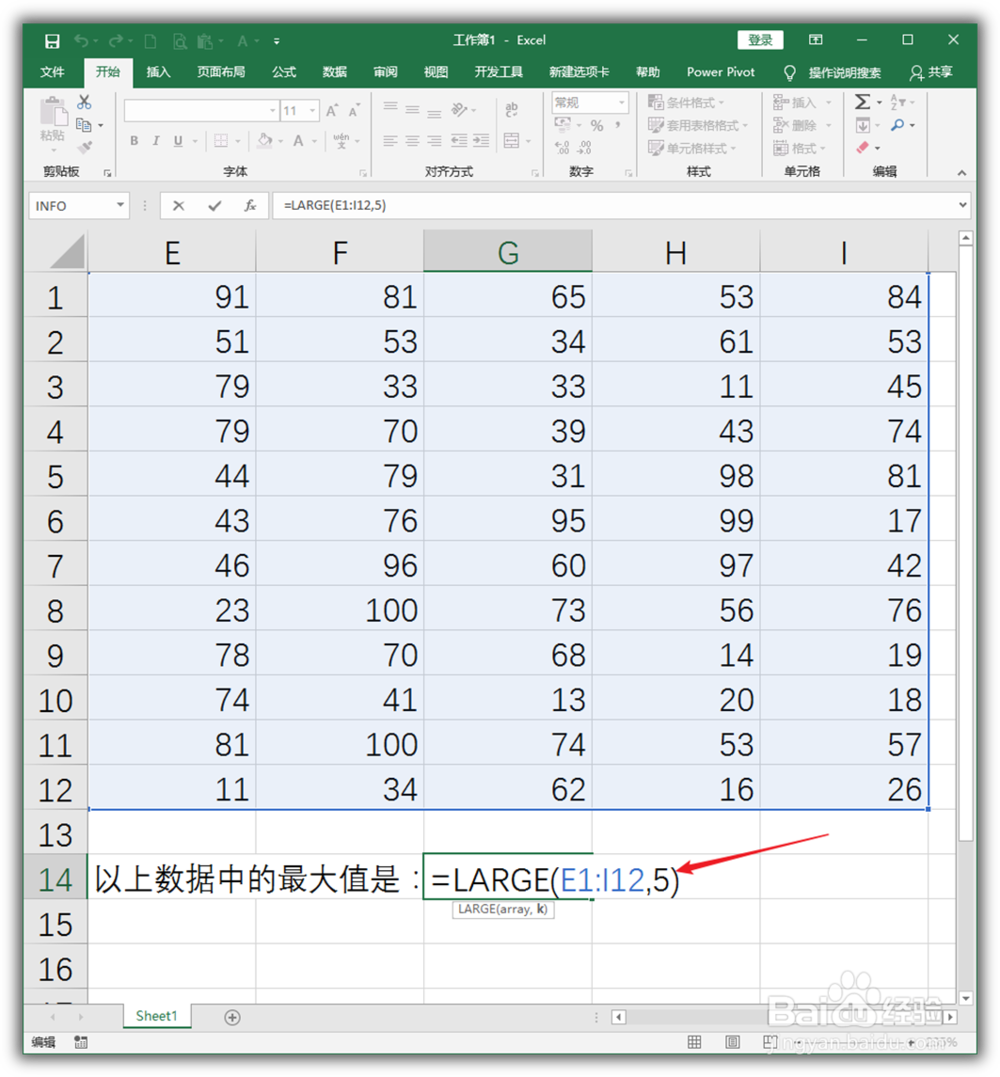This screenshot has width=1000, height=1077.
Task: Click the percent style % icon
Action: coord(597,125)
